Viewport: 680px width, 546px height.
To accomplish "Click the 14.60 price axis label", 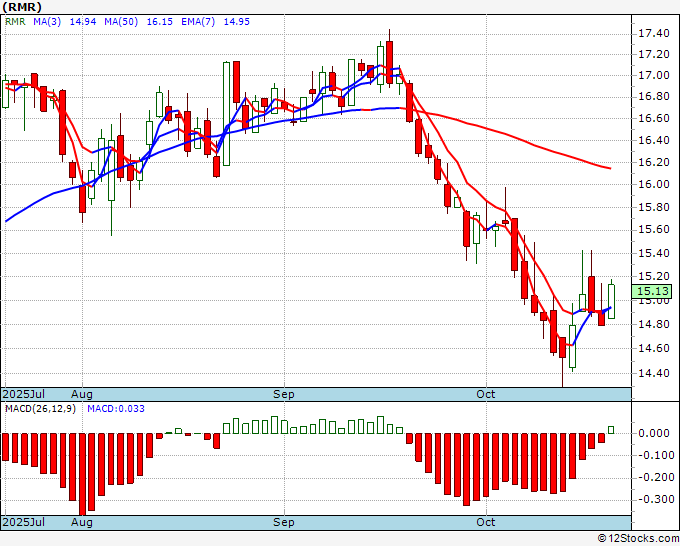I will pyautogui.click(x=654, y=348).
